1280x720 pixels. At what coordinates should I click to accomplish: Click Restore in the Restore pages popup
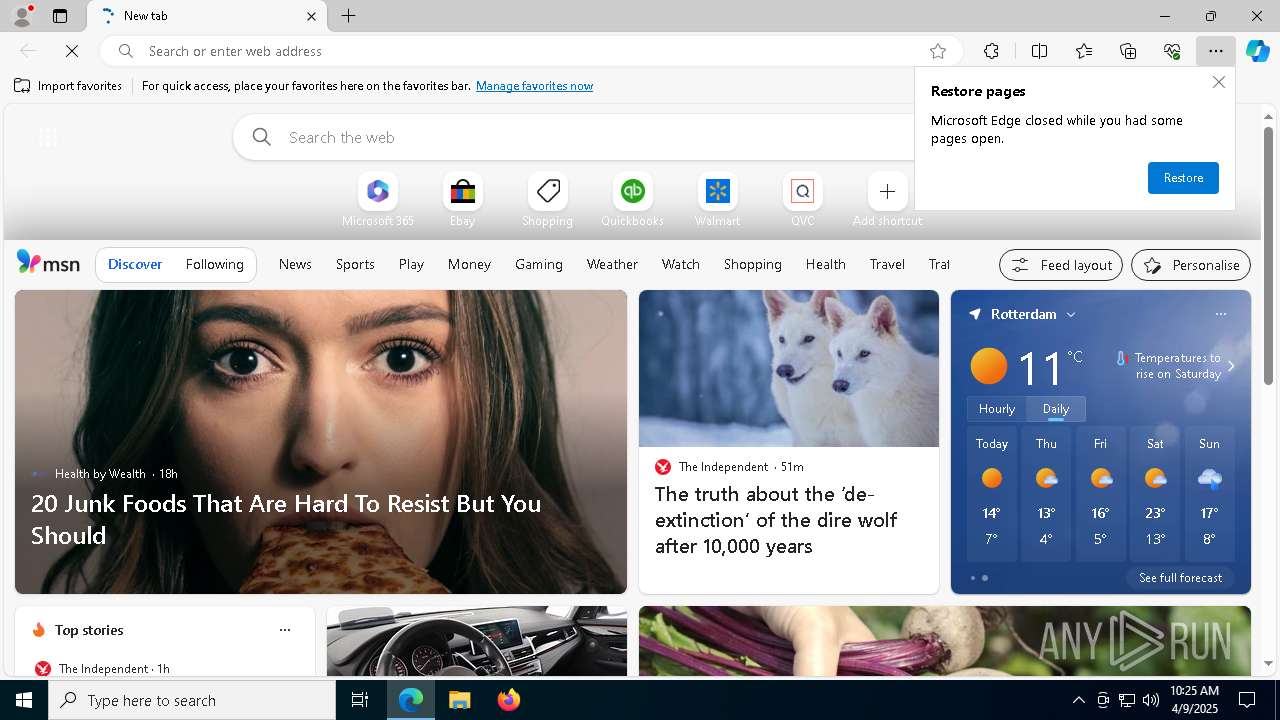point(1183,178)
